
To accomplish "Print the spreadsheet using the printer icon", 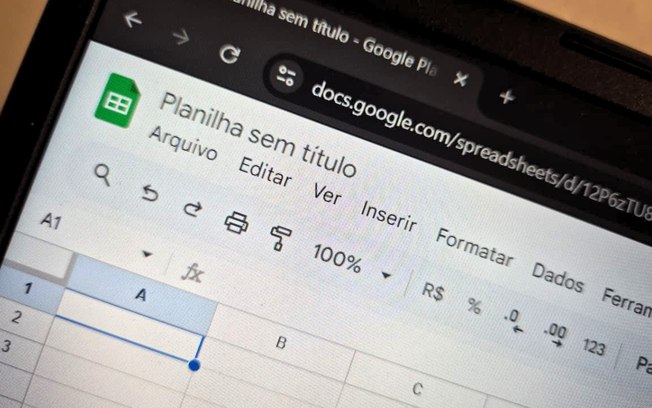I will (x=237, y=223).
